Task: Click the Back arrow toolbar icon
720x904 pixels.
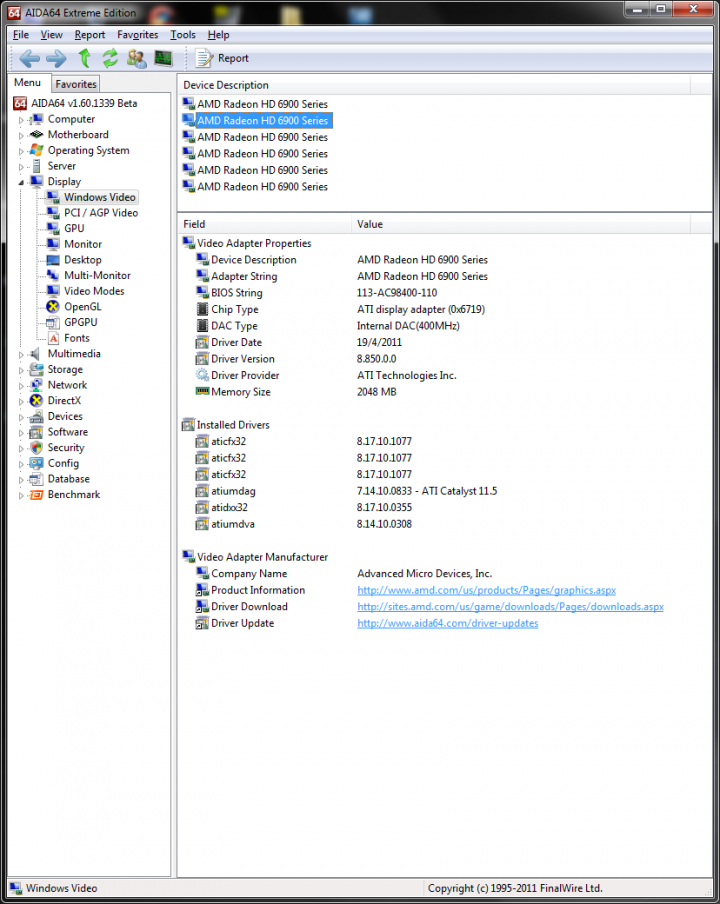Action: 29,58
